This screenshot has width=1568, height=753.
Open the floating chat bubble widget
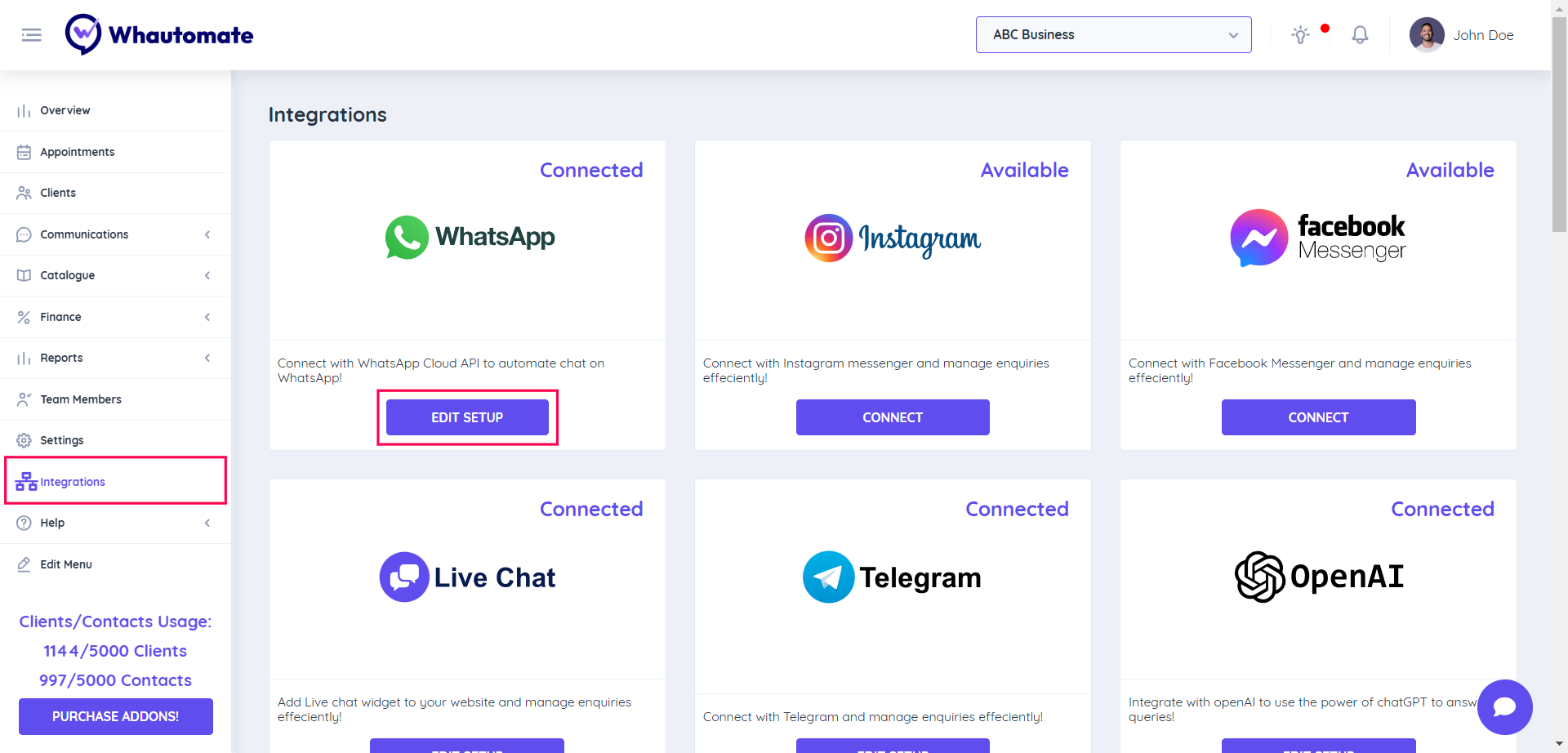point(1504,707)
